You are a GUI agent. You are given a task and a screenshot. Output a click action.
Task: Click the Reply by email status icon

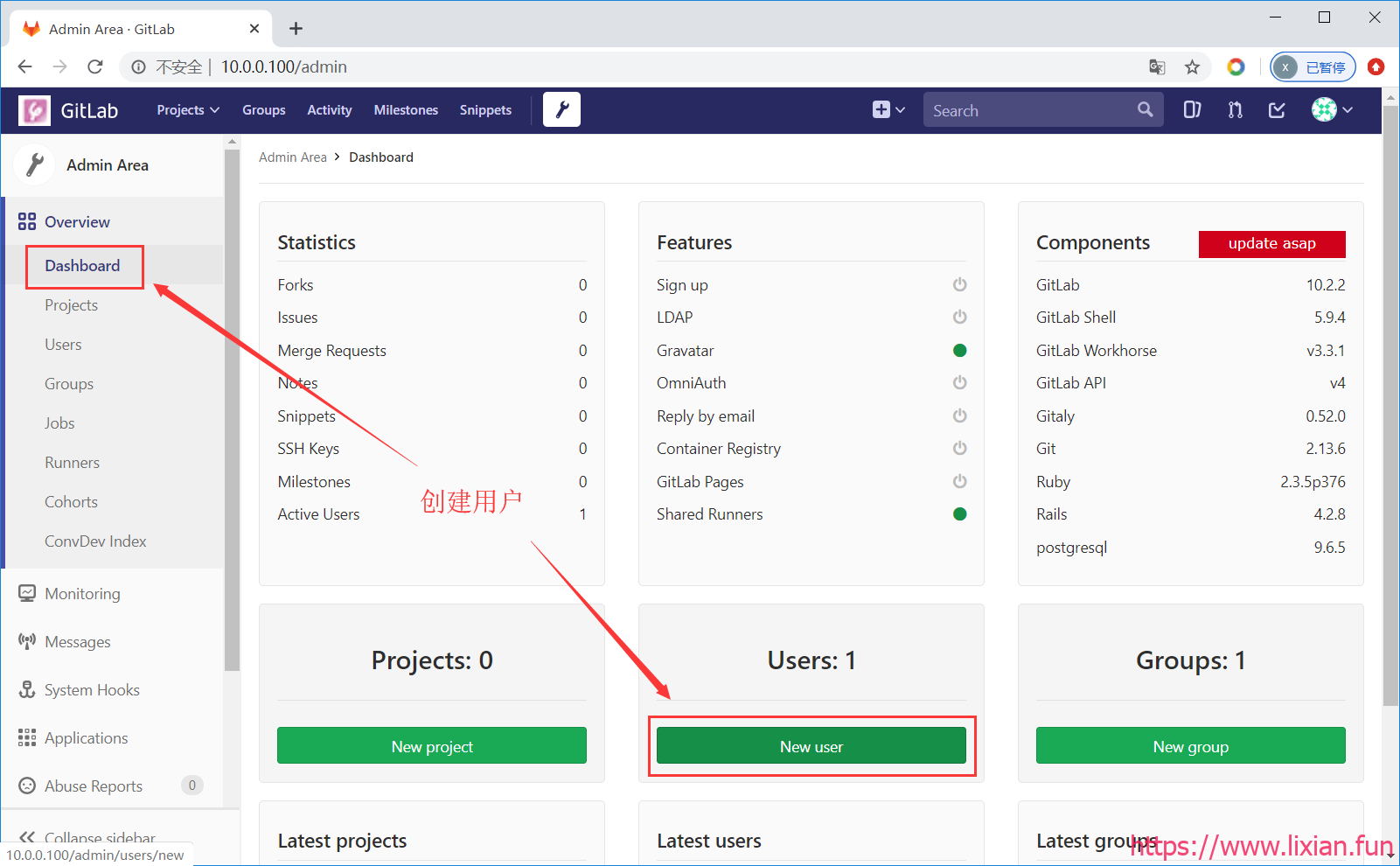tap(959, 416)
